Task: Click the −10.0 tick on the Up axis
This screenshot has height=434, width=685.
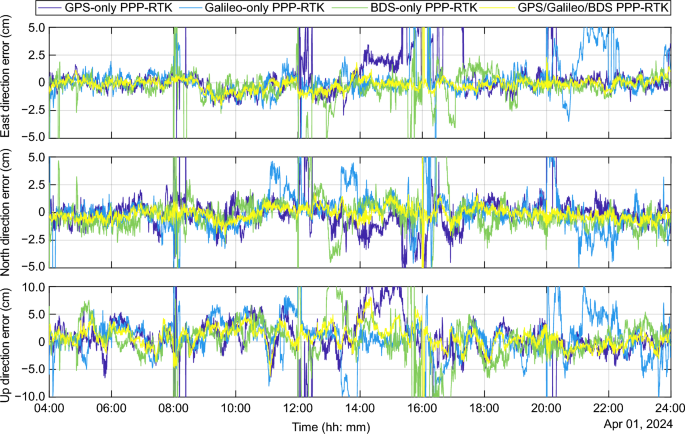Action: 32,397
